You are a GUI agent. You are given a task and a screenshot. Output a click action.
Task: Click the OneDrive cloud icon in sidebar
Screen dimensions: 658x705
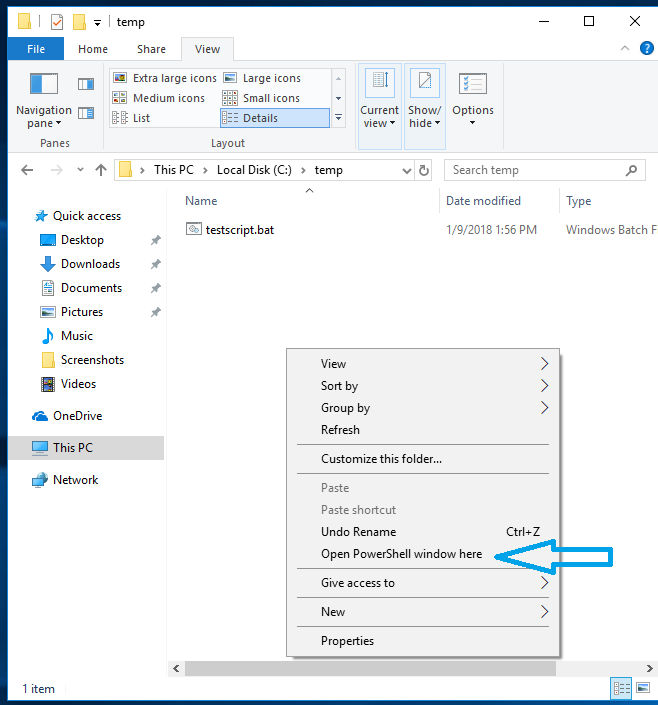pyautogui.click(x=40, y=416)
